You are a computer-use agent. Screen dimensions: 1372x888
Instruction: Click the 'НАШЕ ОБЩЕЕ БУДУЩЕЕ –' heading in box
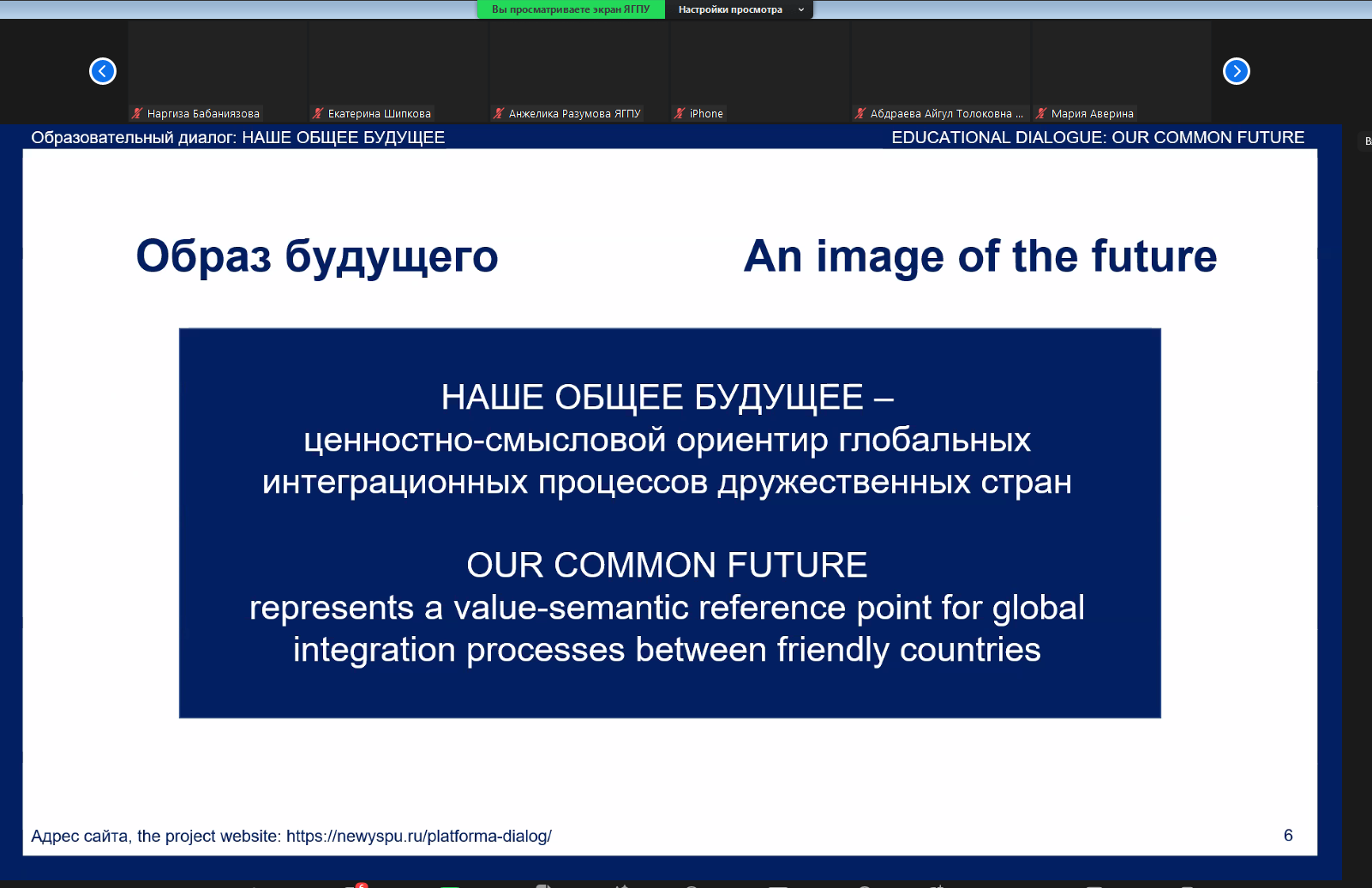[667, 397]
